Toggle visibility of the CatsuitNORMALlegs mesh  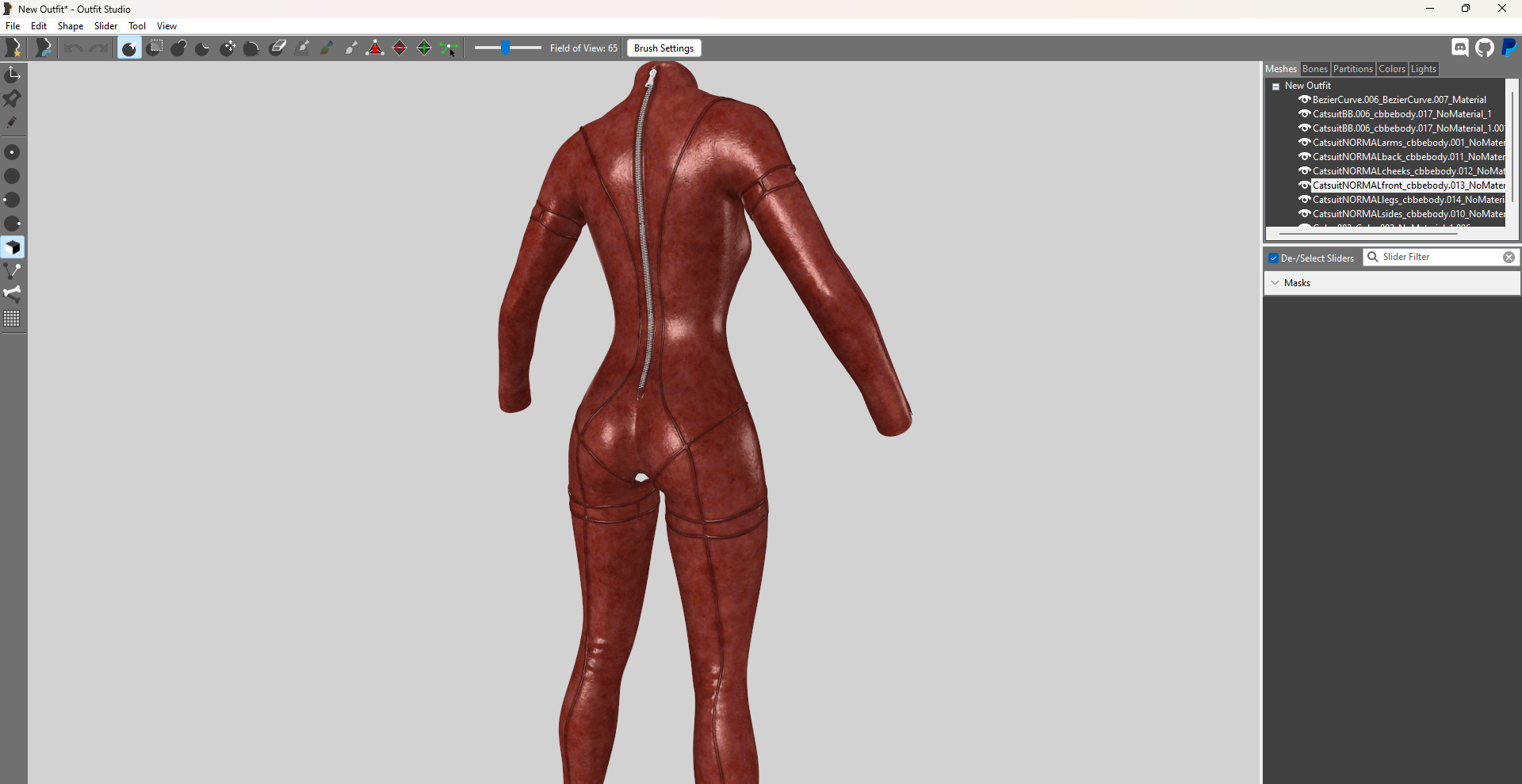click(1304, 199)
